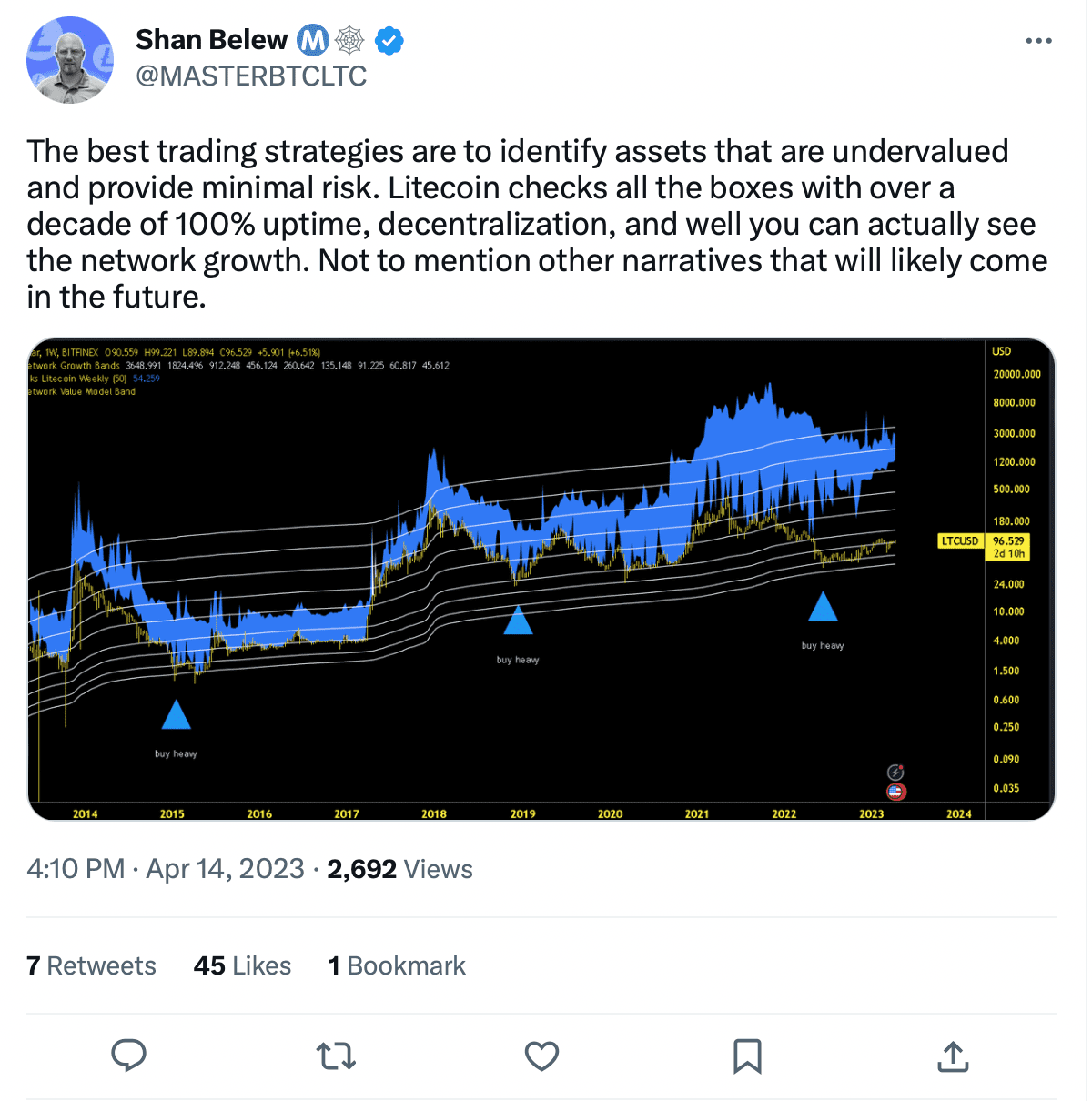Click the reply speech bubble icon

[128, 1056]
